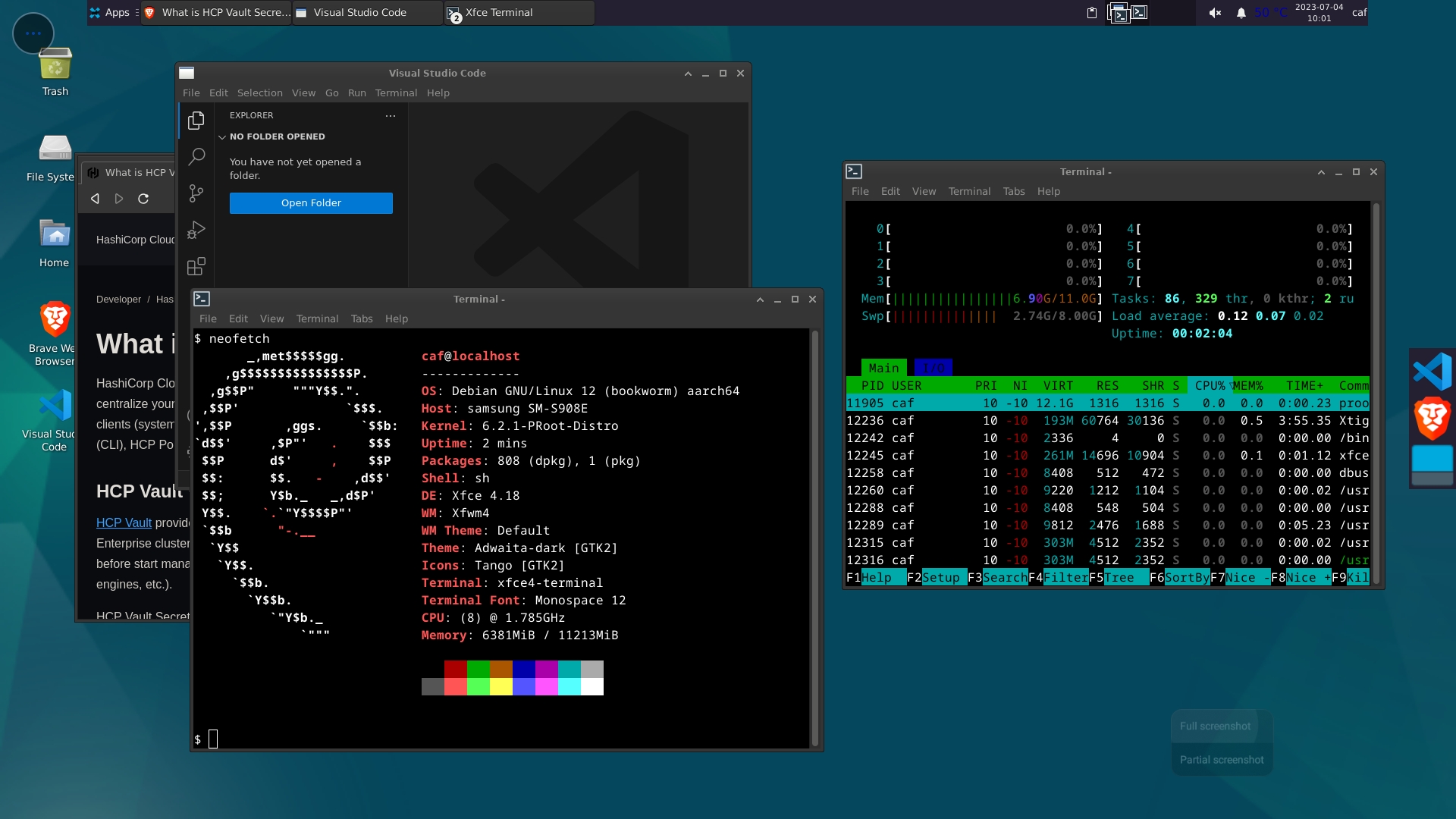Click the browser back arrow
The width and height of the screenshot is (1456, 819).
click(95, 199)
